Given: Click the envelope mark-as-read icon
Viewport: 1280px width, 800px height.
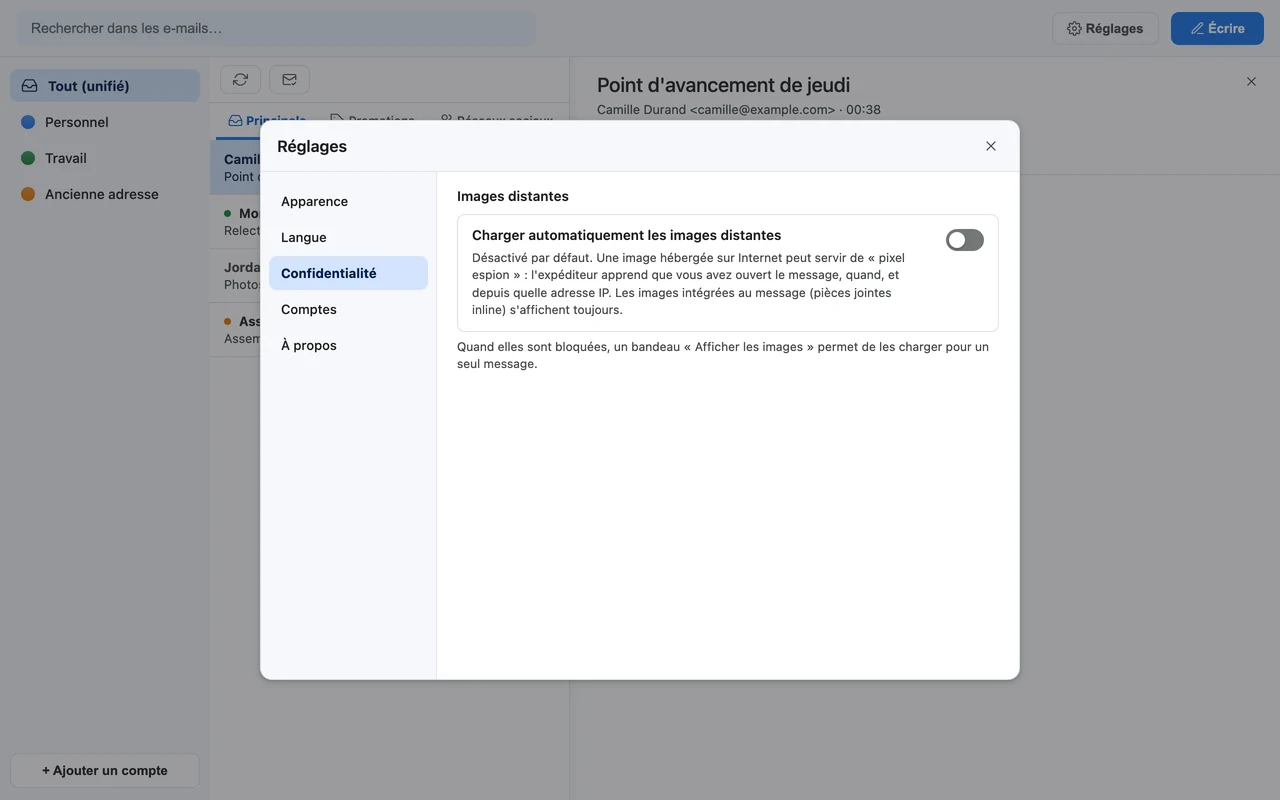Looking at the screenshot, I should click(x=289, y=79).
